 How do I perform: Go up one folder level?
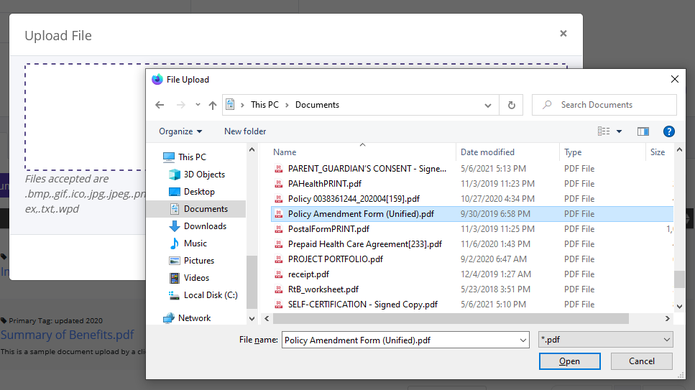[213, 105]
